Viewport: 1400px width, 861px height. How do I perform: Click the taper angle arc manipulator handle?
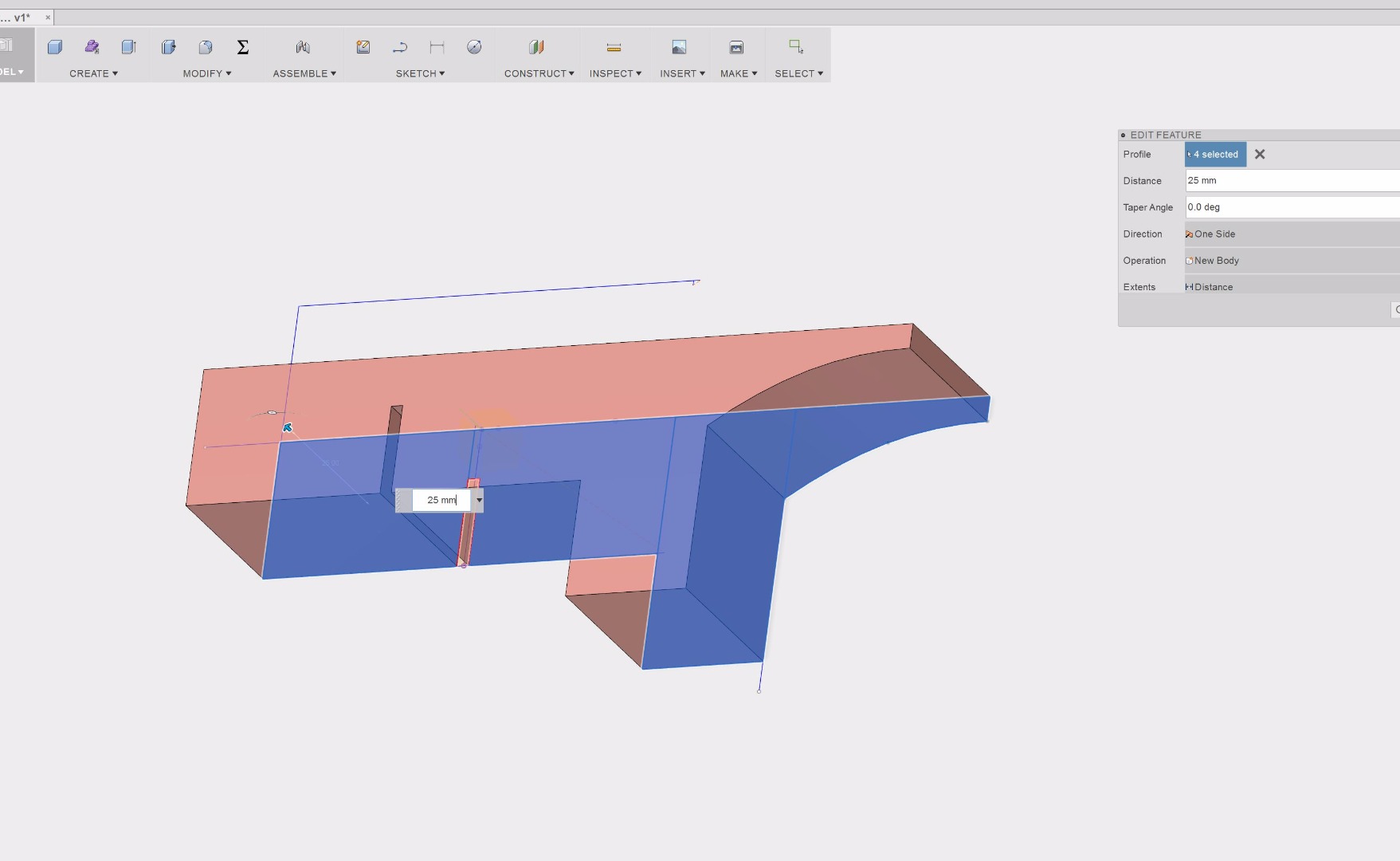272,413
